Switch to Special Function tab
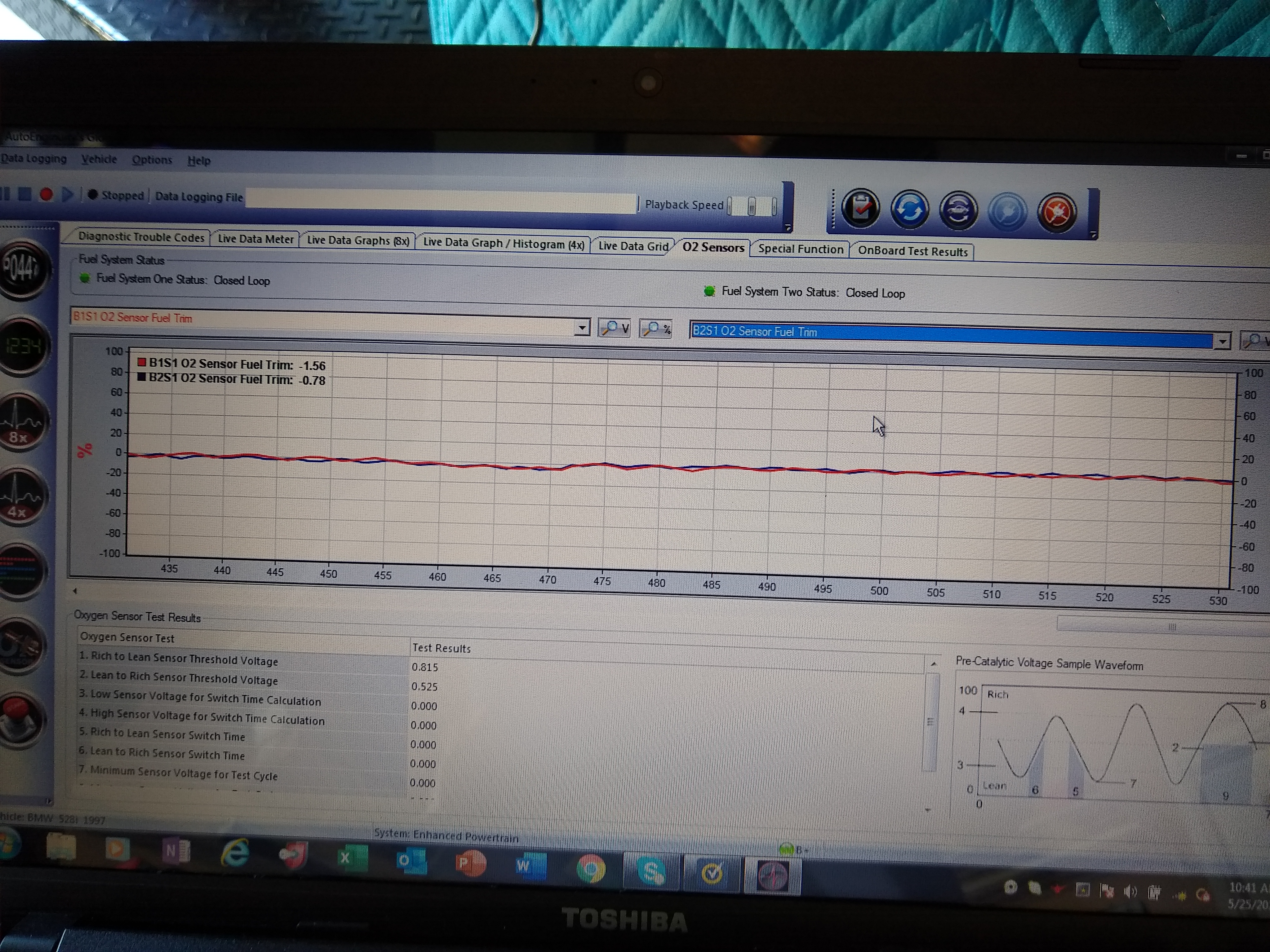 (800, 249)
